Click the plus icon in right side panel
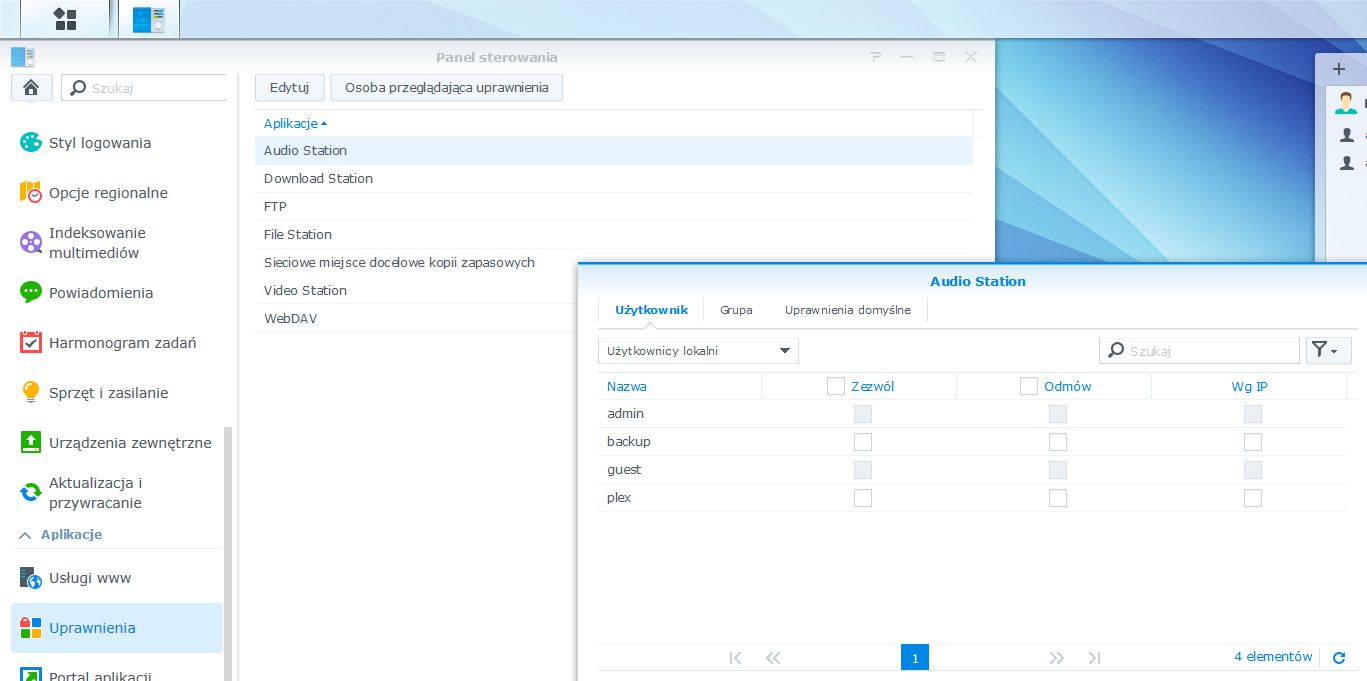Viewport: 1367px width, 681px height. [x=1339, y=69]
